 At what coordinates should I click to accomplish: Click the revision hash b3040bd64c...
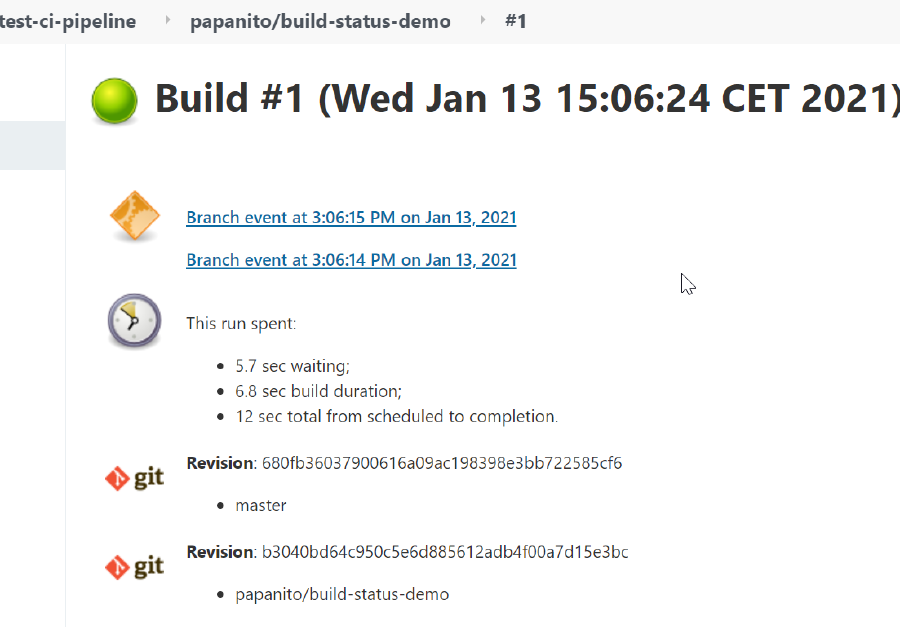point(445,552)
